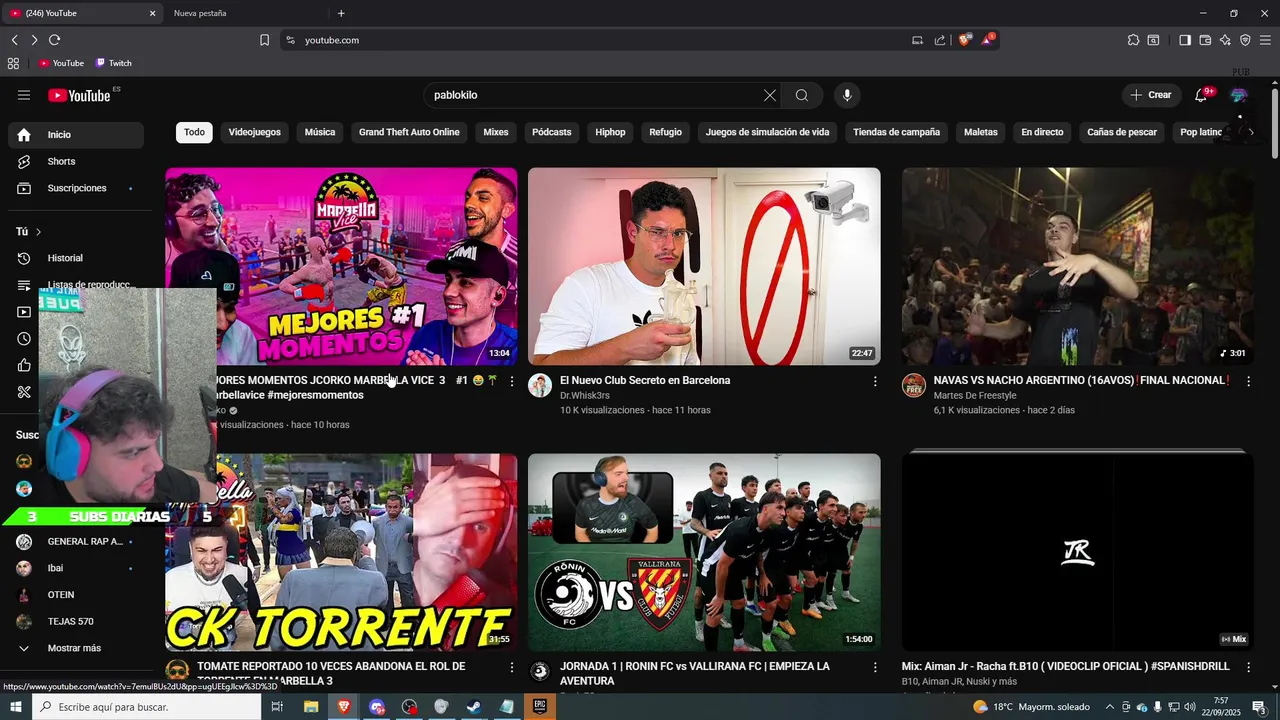The height and width of the screenshot is (720, 1280).
Task: Open the Martes De Freestyle channel link
Action: [x=975, y=396]
